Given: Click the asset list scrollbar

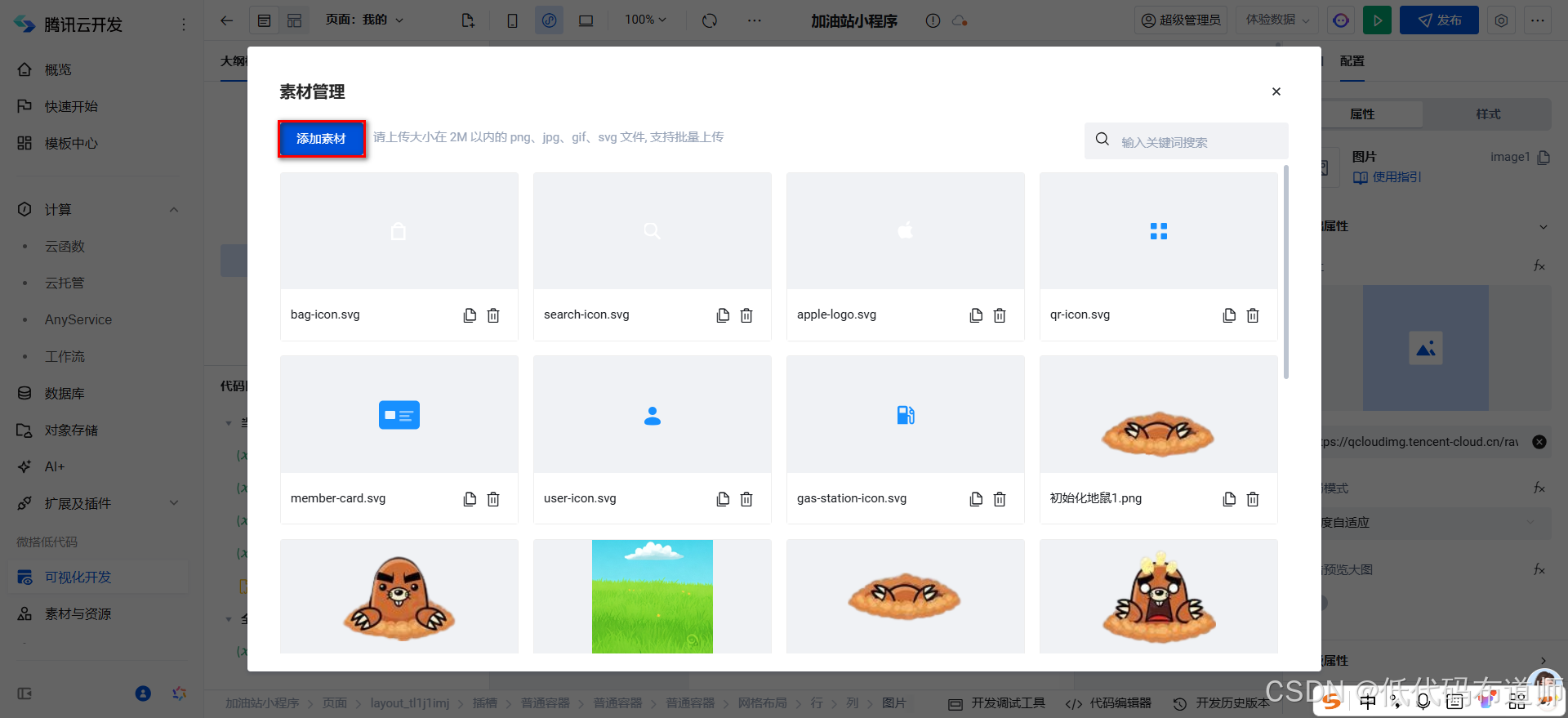Looking at the screenshot, I should click(x=1286, y=272).
